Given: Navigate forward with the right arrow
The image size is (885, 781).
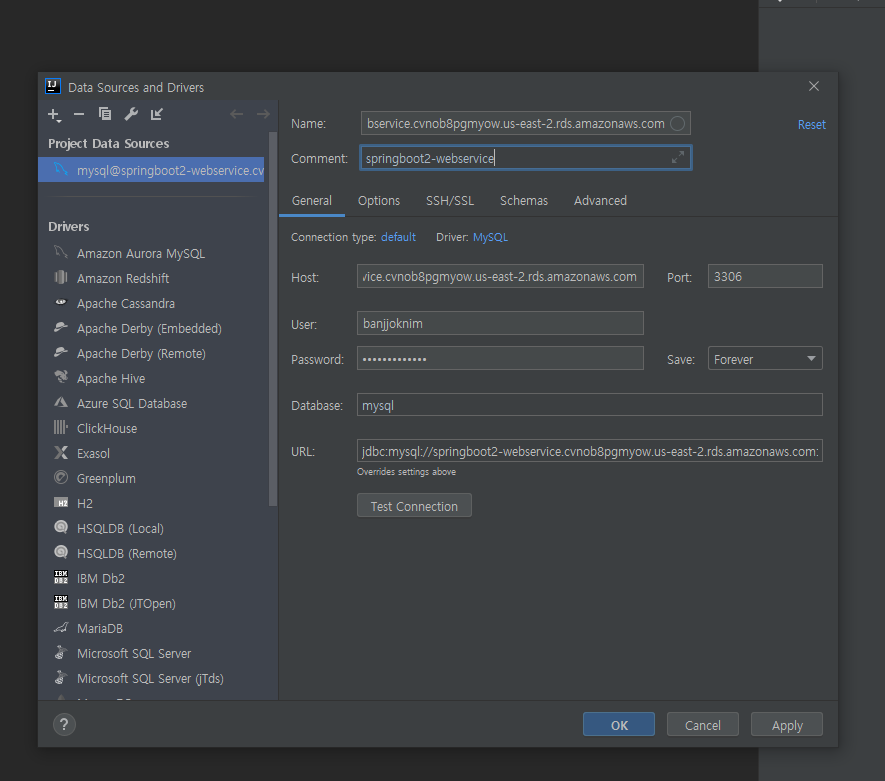Looking at the screenshot, I should [x=263, y=115].
